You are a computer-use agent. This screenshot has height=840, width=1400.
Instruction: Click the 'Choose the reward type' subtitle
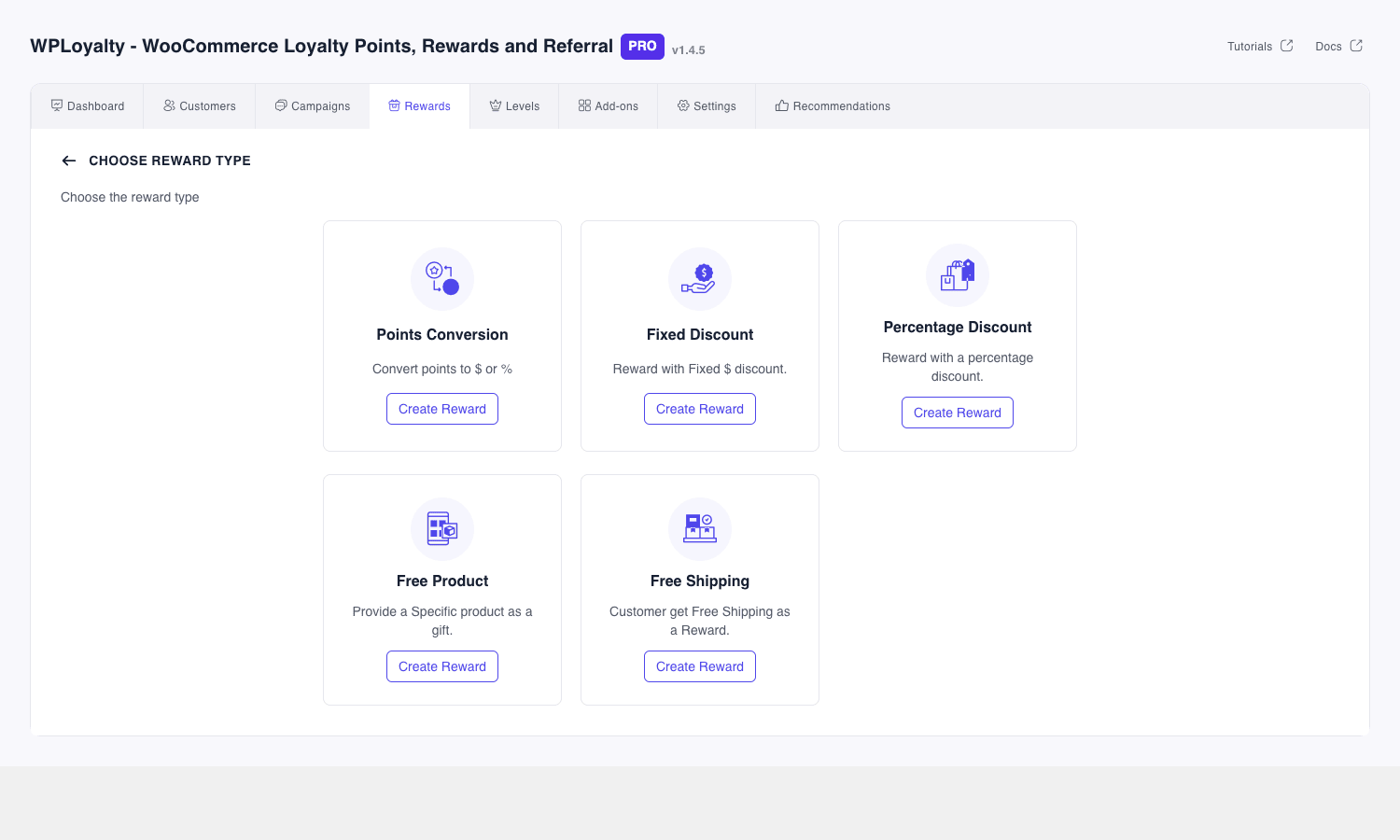[130, 197]
